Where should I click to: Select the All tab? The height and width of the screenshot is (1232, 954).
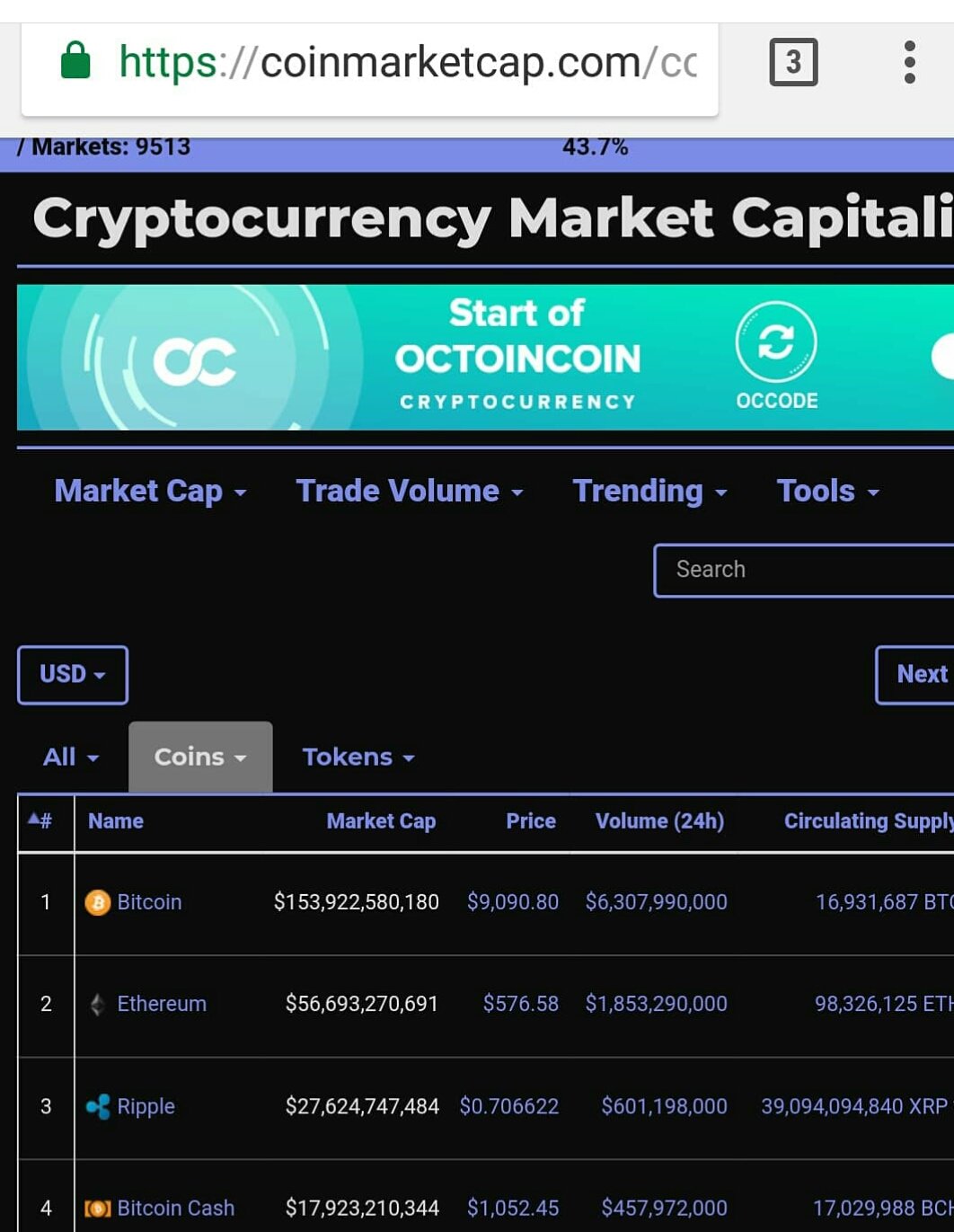tap(71, 758)
